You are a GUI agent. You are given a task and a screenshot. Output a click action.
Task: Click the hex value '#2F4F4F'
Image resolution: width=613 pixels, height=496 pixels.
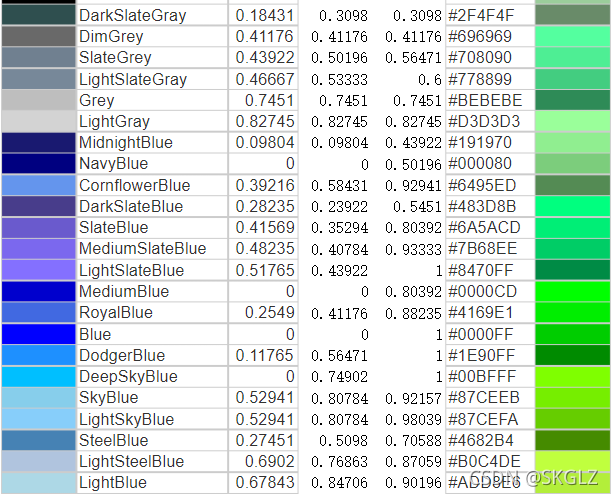pos(481,15)
